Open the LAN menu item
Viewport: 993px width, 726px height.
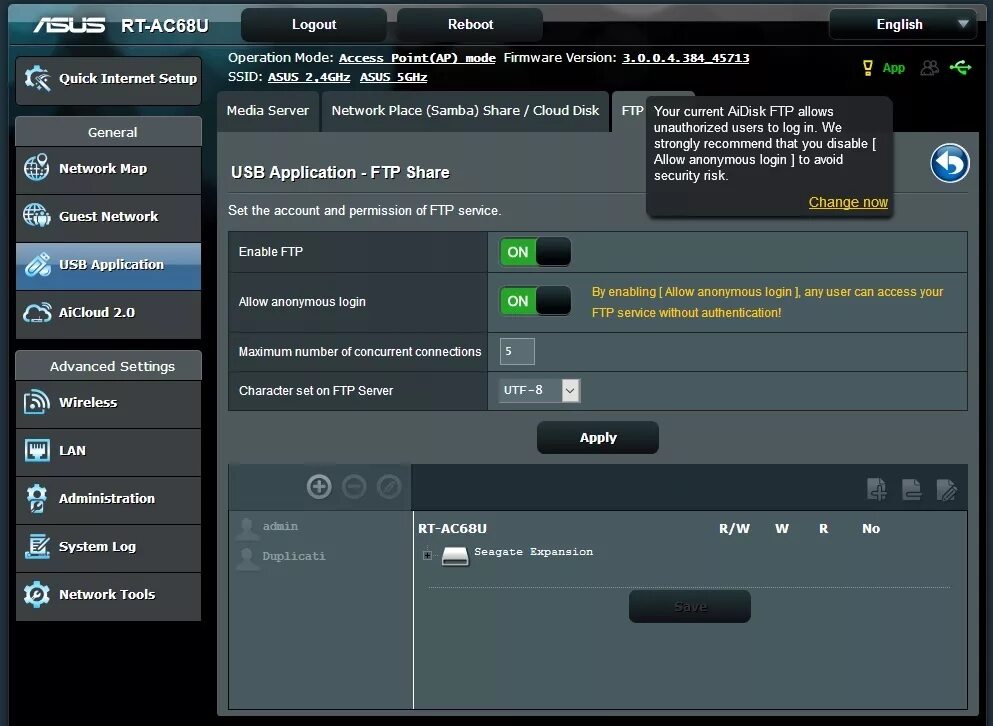108,451
